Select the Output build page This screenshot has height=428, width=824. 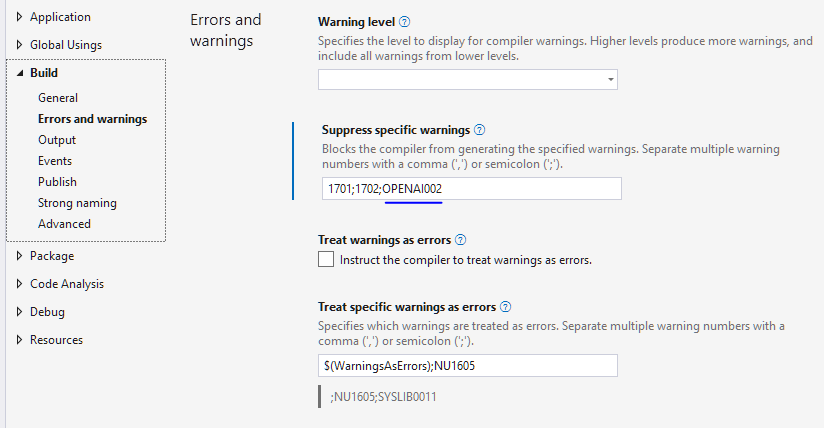57,140
